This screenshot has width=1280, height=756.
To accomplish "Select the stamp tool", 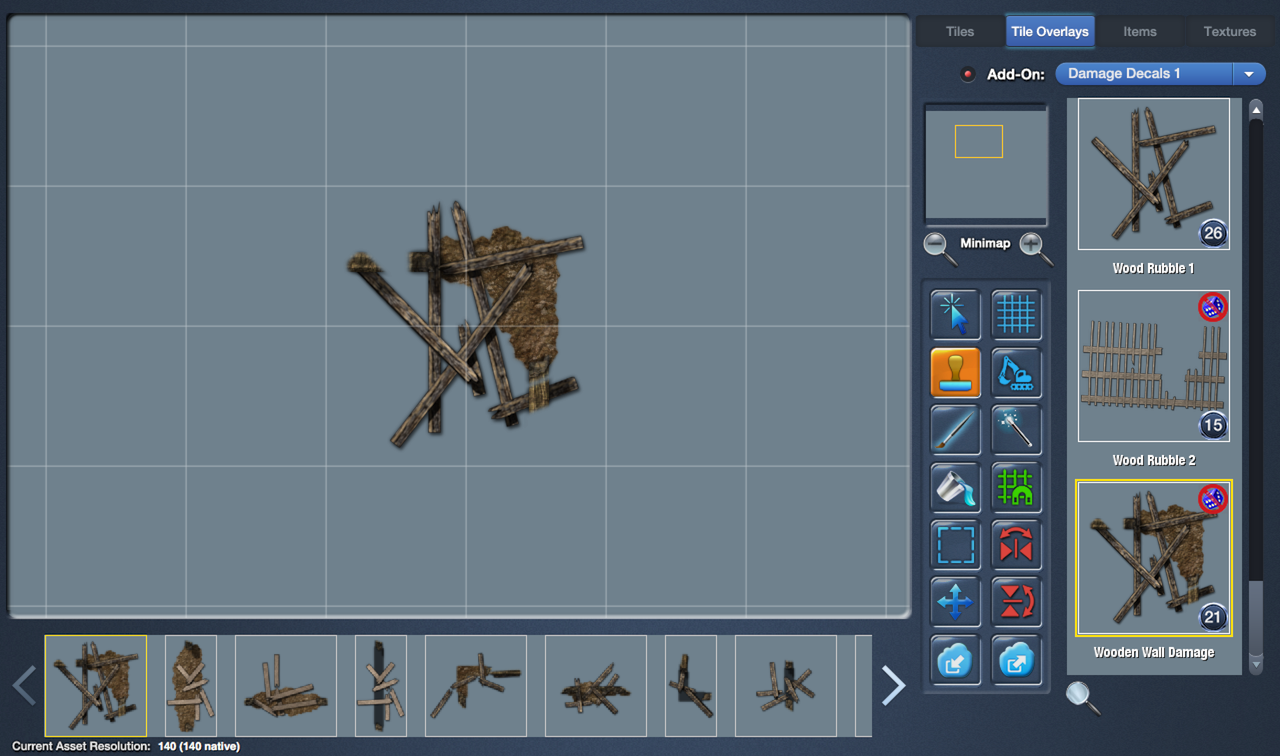I will click(955, 373).
